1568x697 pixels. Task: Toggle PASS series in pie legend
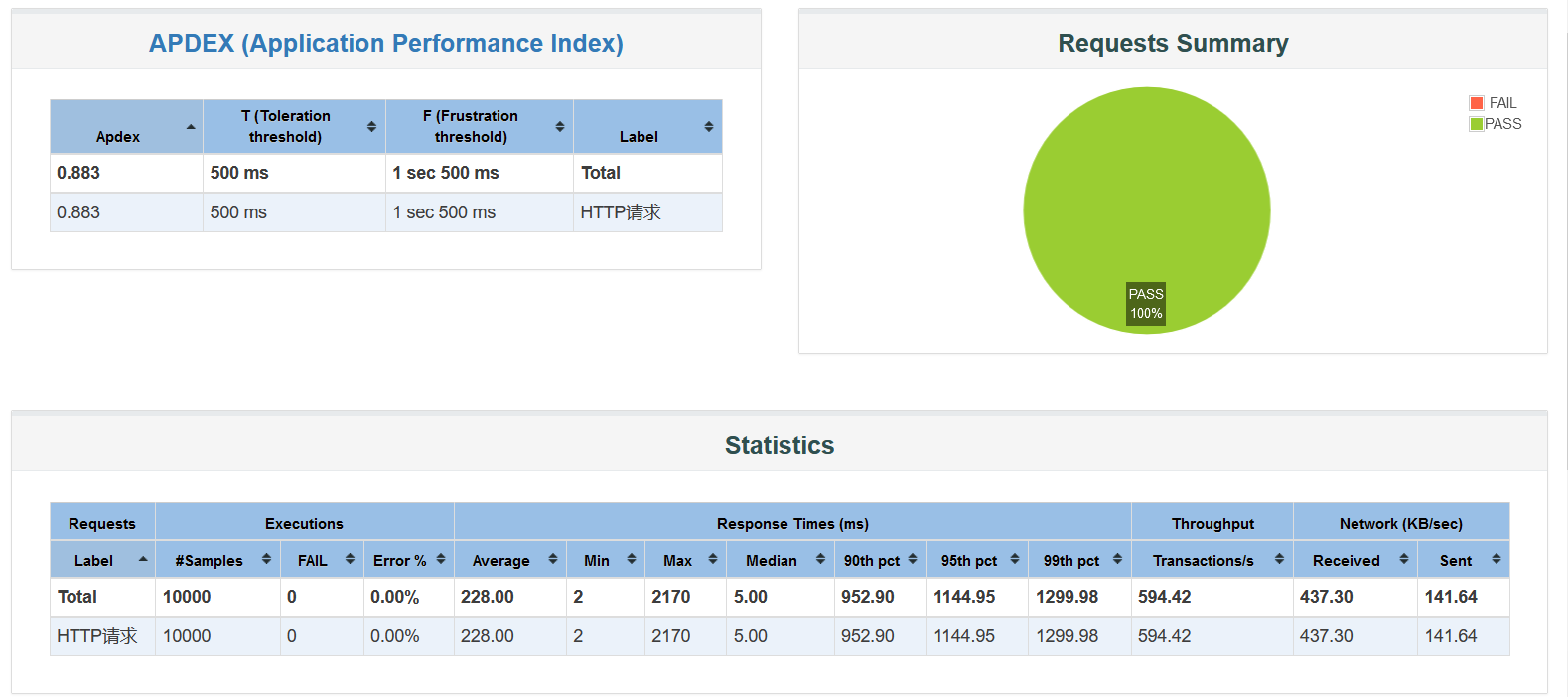click(1496, 124)
